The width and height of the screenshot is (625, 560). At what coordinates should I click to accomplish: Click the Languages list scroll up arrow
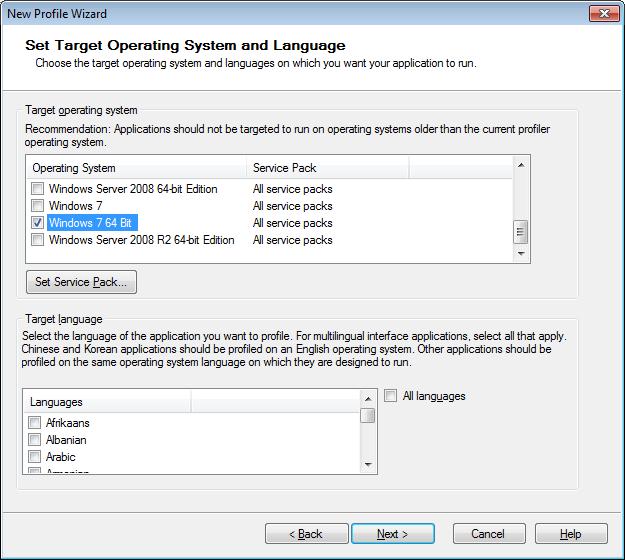click(368, 399)
